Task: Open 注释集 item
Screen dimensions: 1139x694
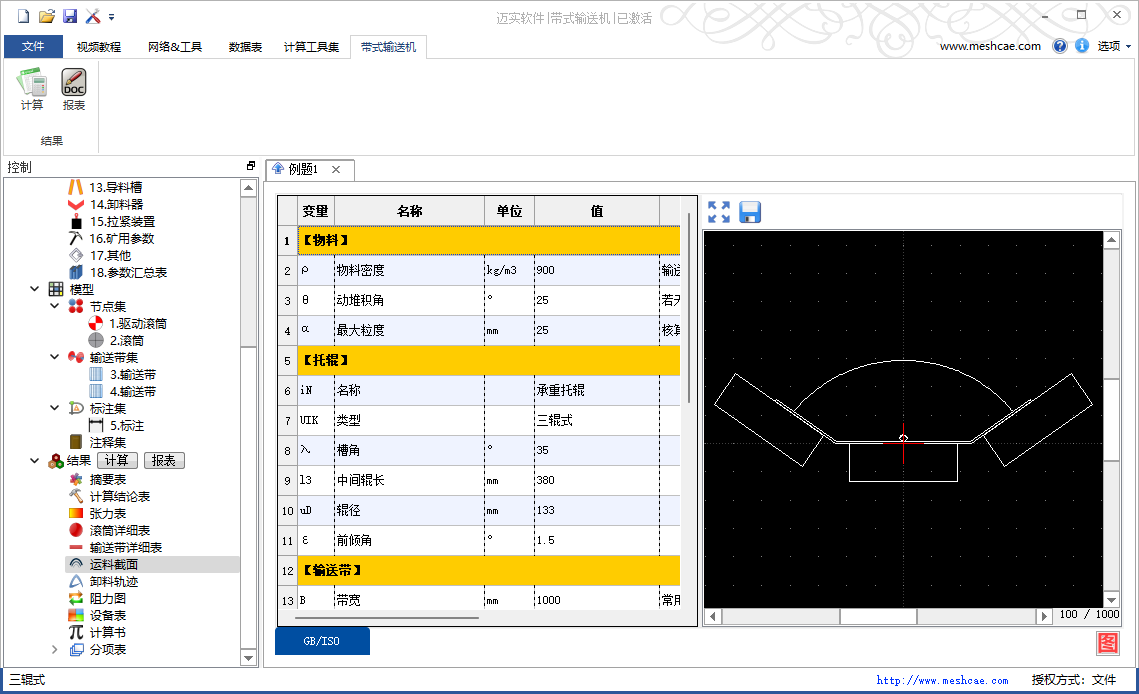Action: (x=108, y=442)
